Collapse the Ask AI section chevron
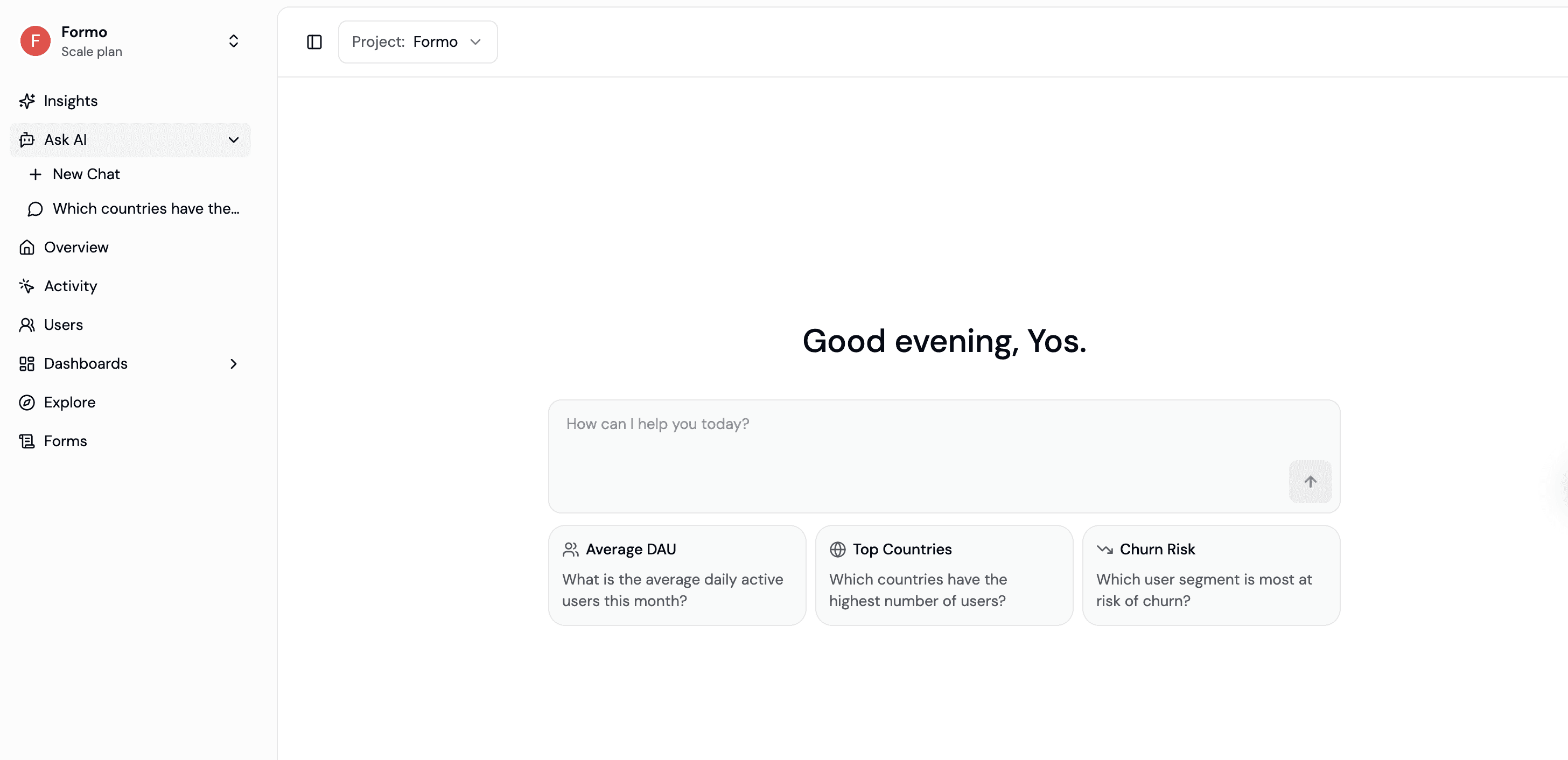 point(233,140)
